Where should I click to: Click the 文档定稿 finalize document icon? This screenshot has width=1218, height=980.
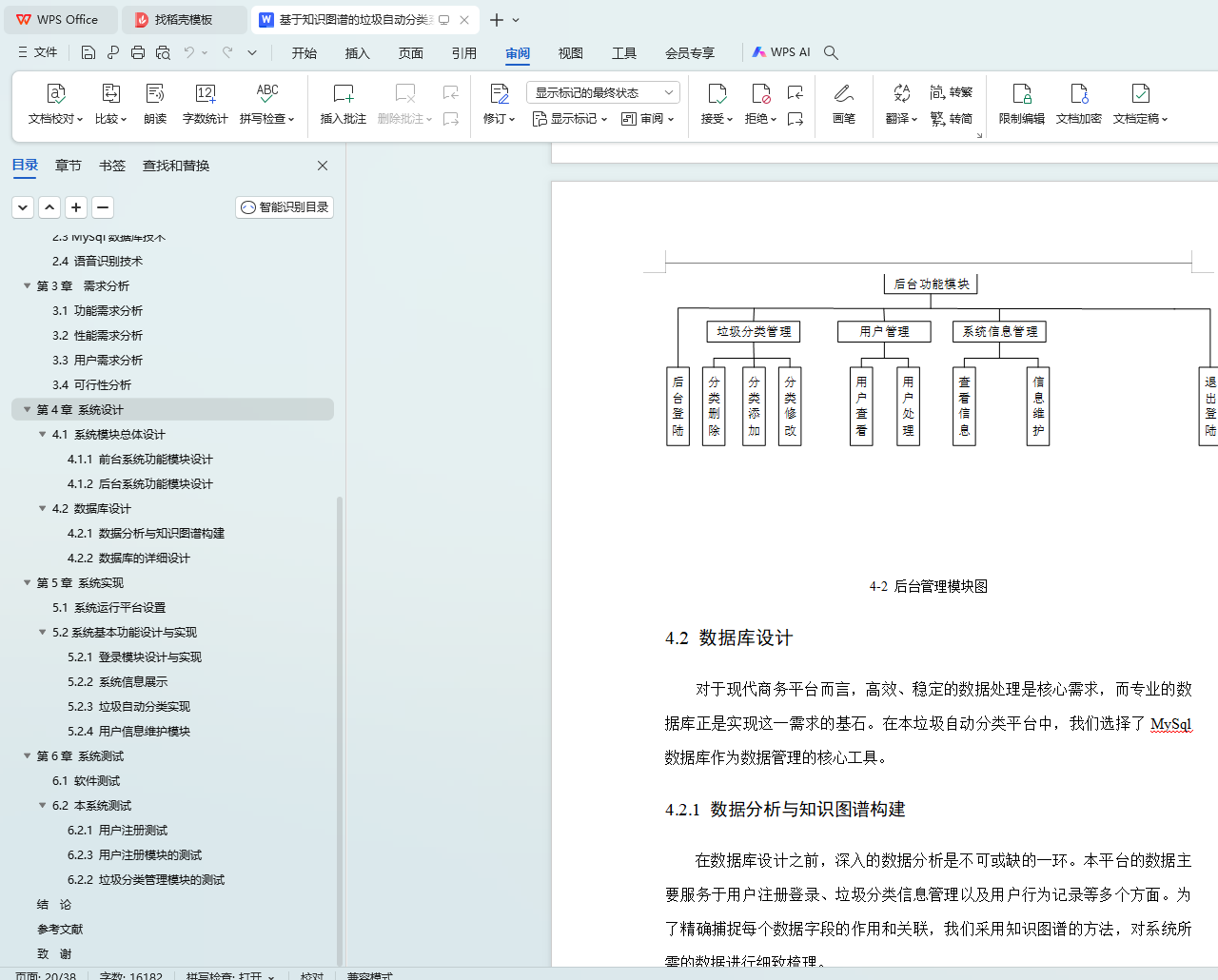pos(1140,93)
